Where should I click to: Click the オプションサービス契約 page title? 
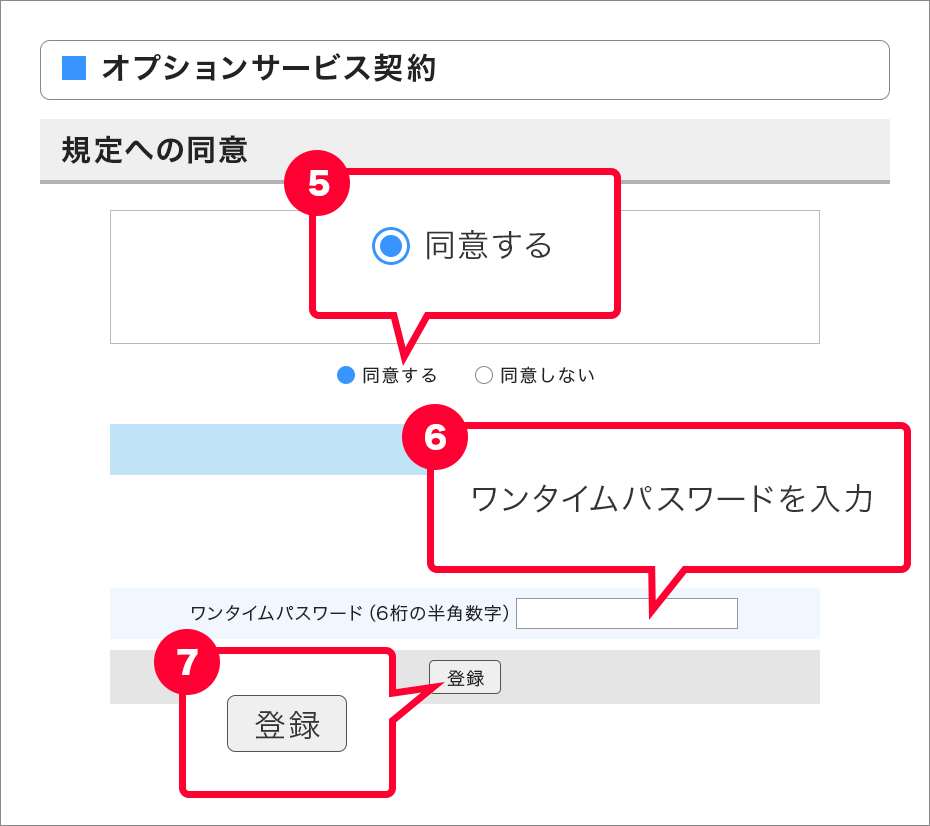269,68
